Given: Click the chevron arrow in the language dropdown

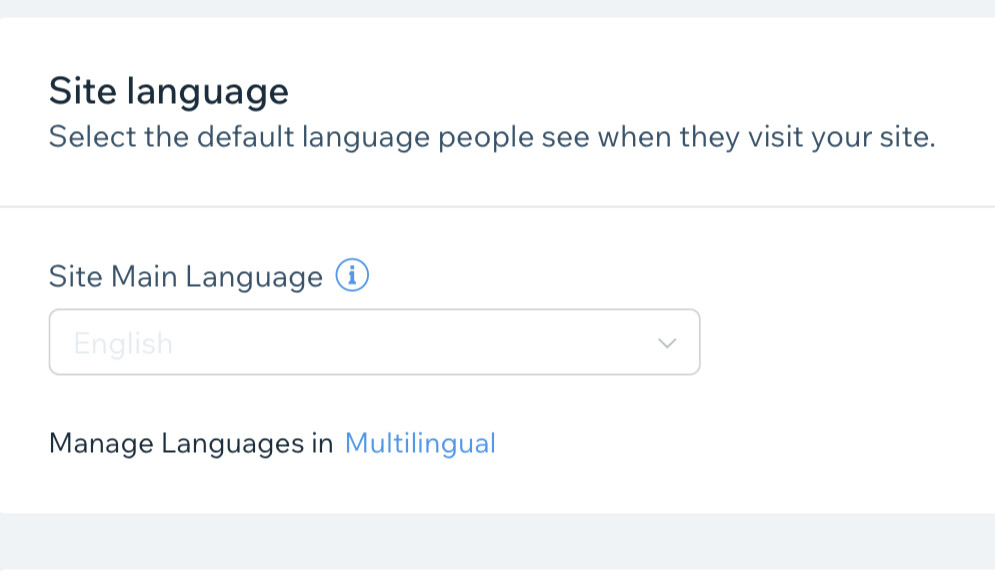Looking at the screenshot, I should tap(667, 343).
